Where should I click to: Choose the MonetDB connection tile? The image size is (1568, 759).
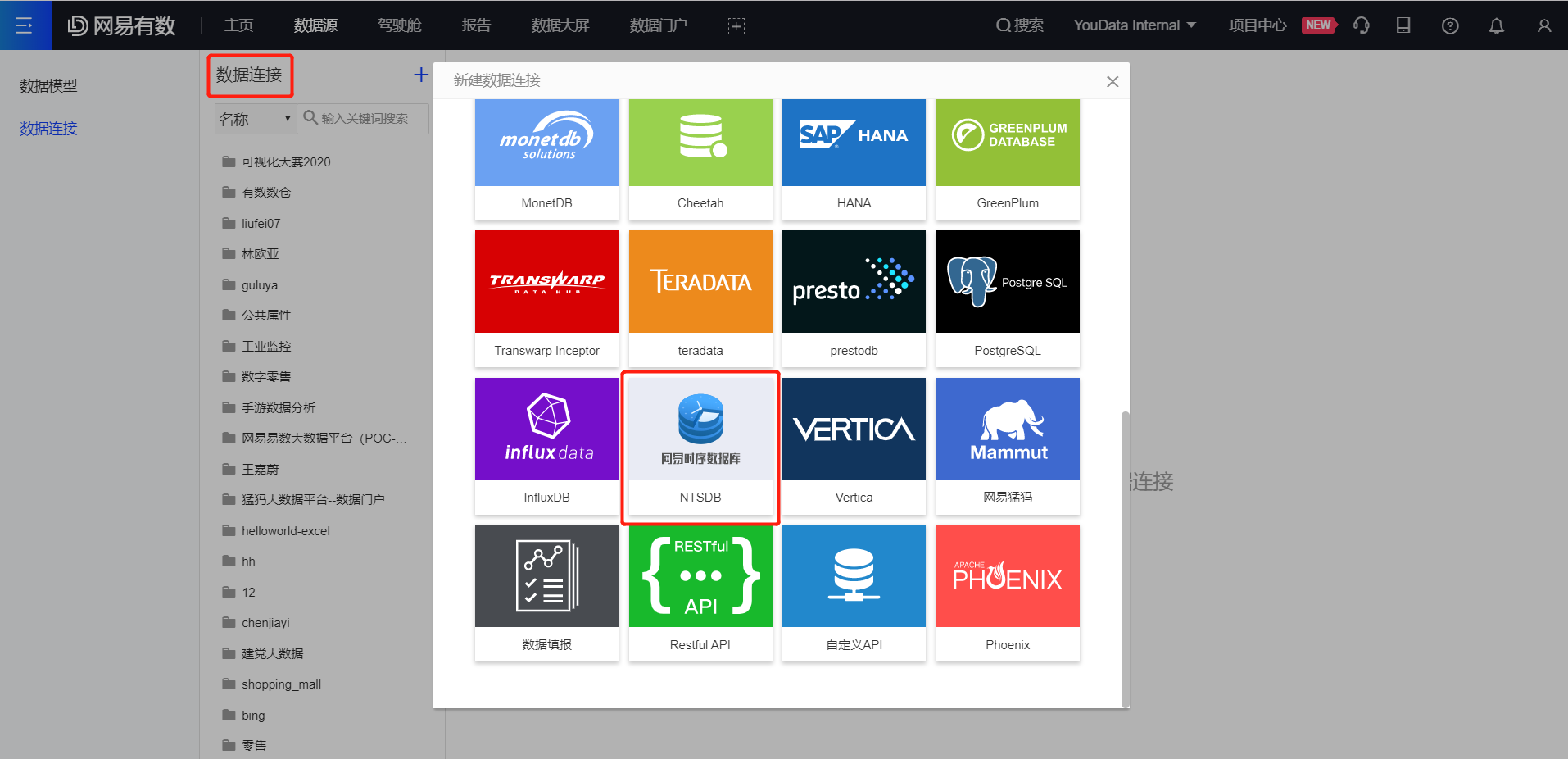coord(546,159)
